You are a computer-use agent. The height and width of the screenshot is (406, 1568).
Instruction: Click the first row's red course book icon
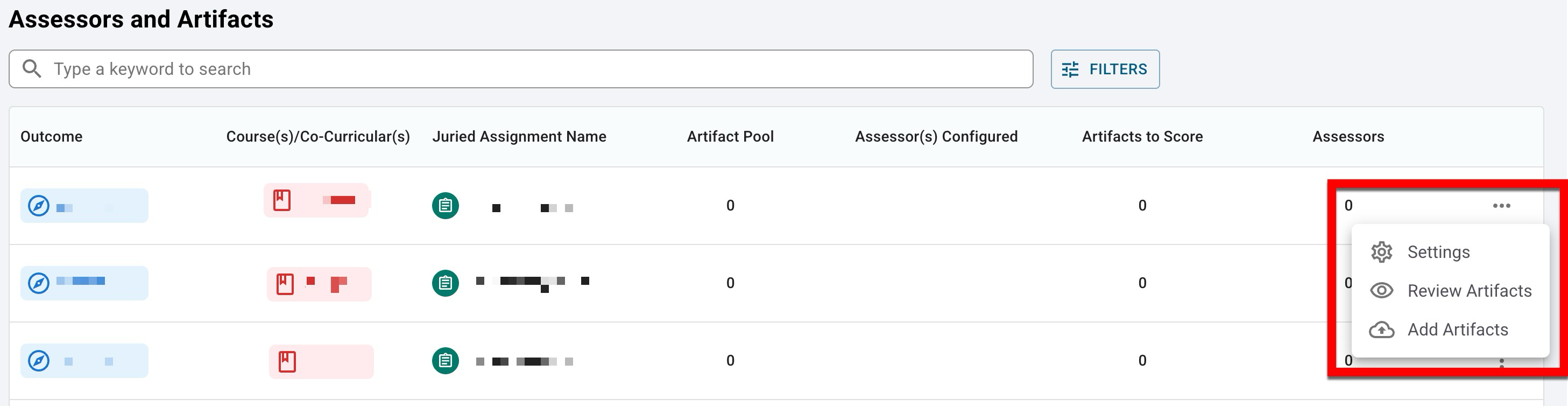coord(282,200)
